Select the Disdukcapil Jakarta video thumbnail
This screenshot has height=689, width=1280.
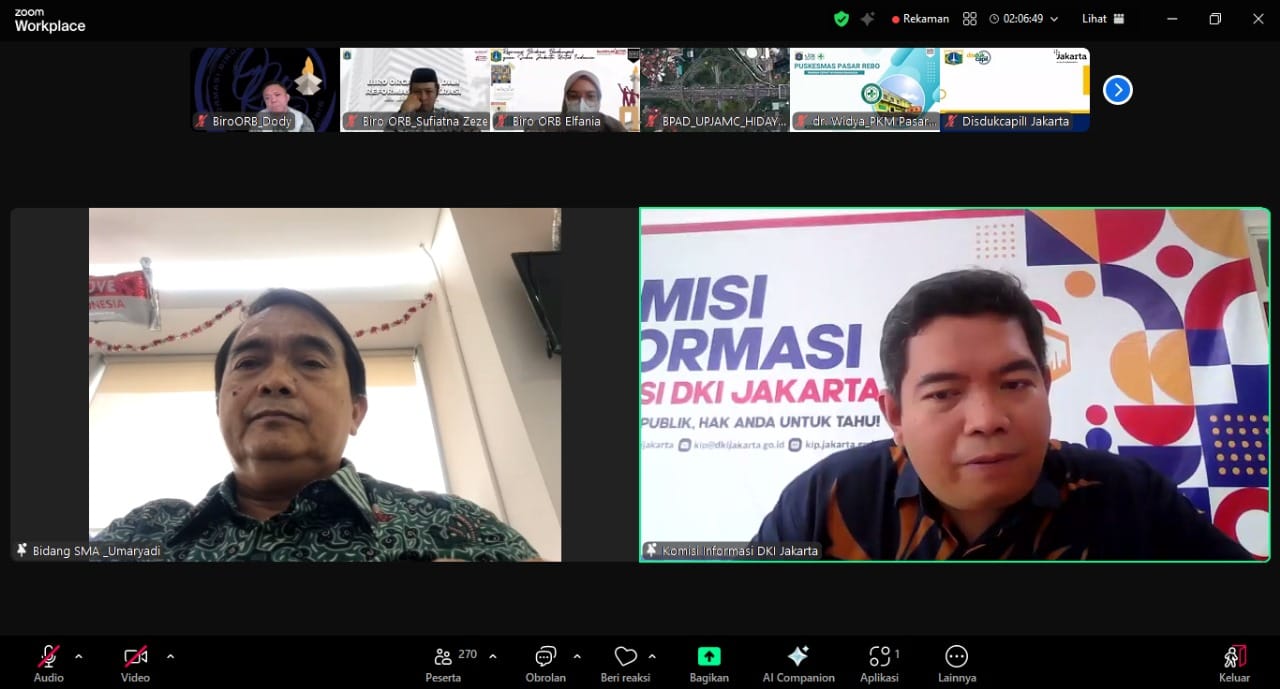click(1014, 90)
